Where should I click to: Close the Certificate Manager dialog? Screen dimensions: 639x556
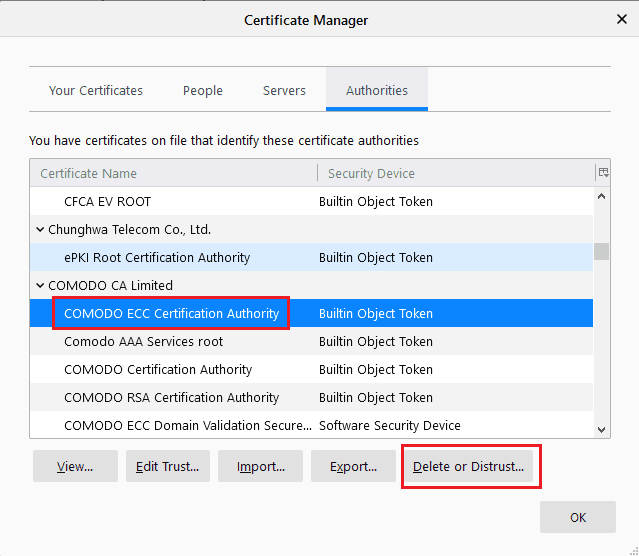tap(621, 19)
